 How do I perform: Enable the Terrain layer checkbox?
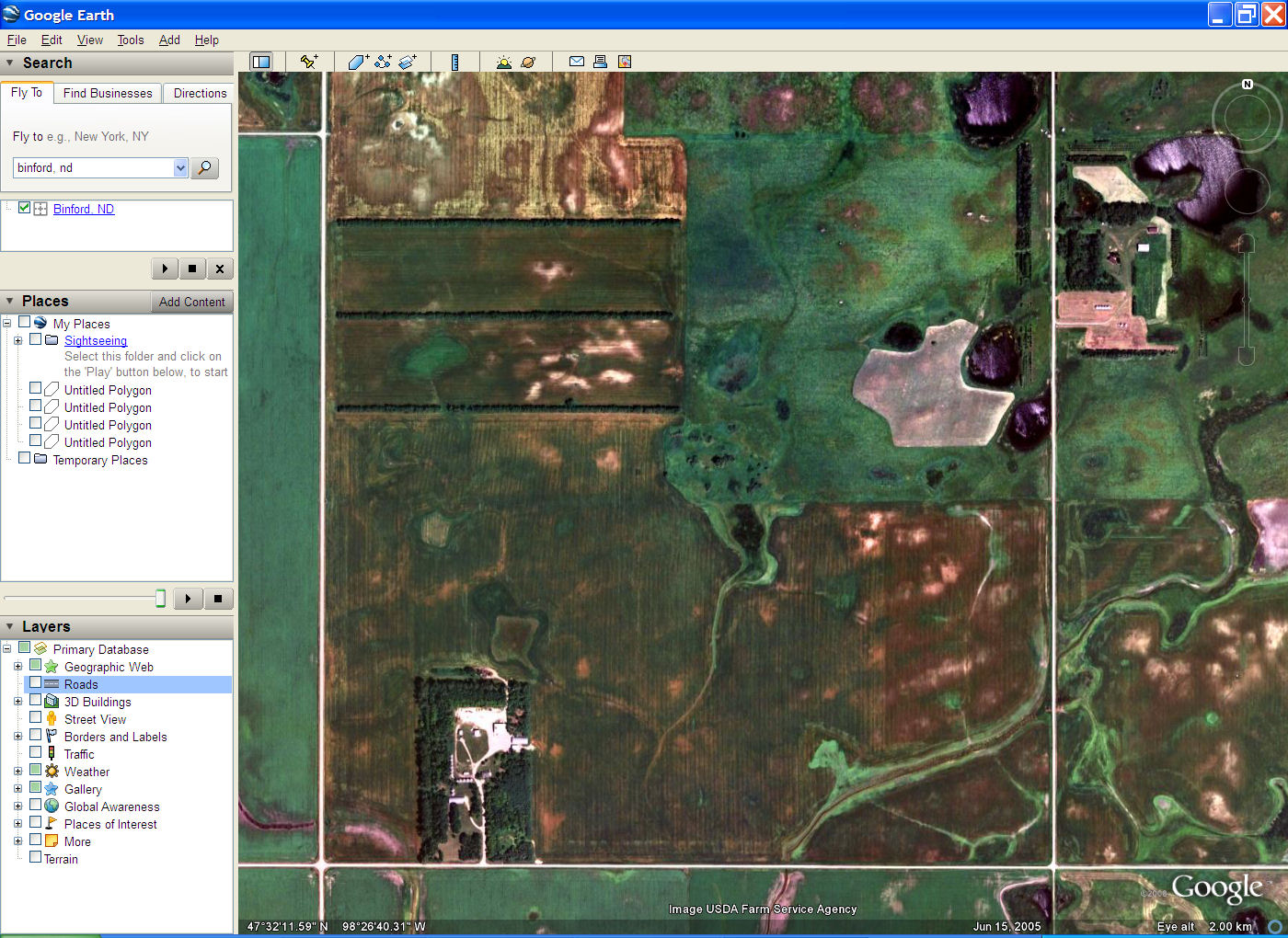35,857
